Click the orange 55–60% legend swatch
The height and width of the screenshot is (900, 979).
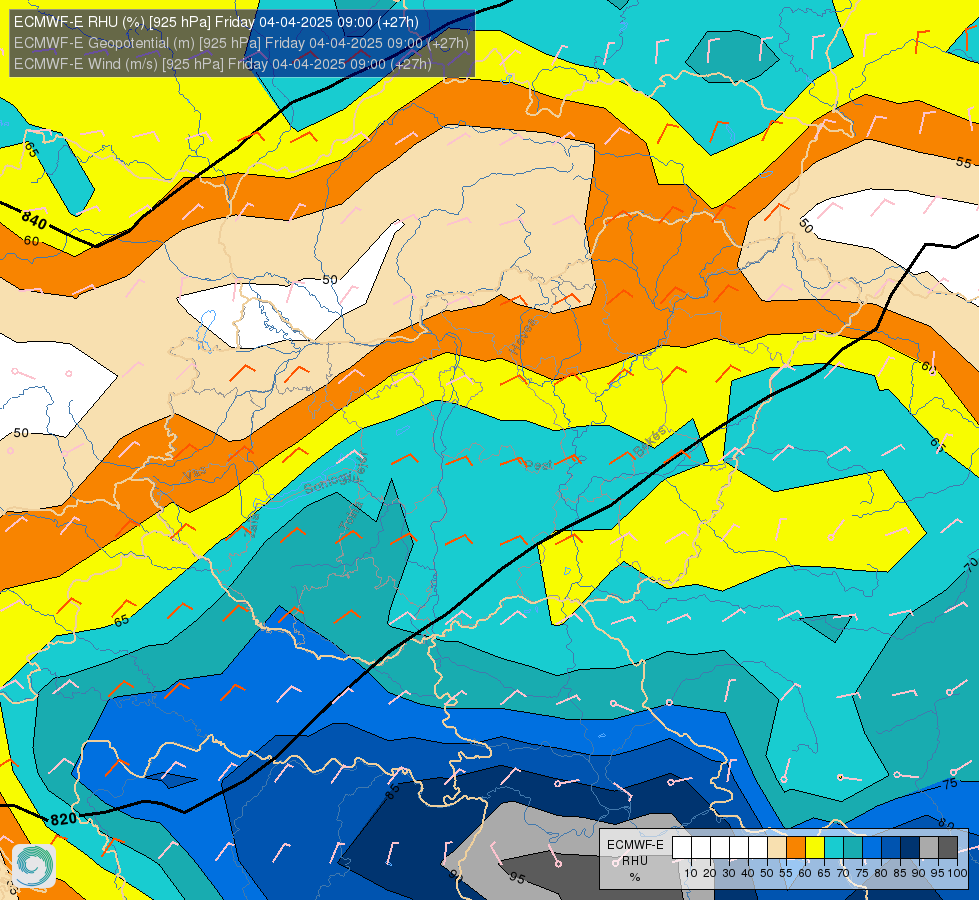pyautogui.click(x=795, y=848)
